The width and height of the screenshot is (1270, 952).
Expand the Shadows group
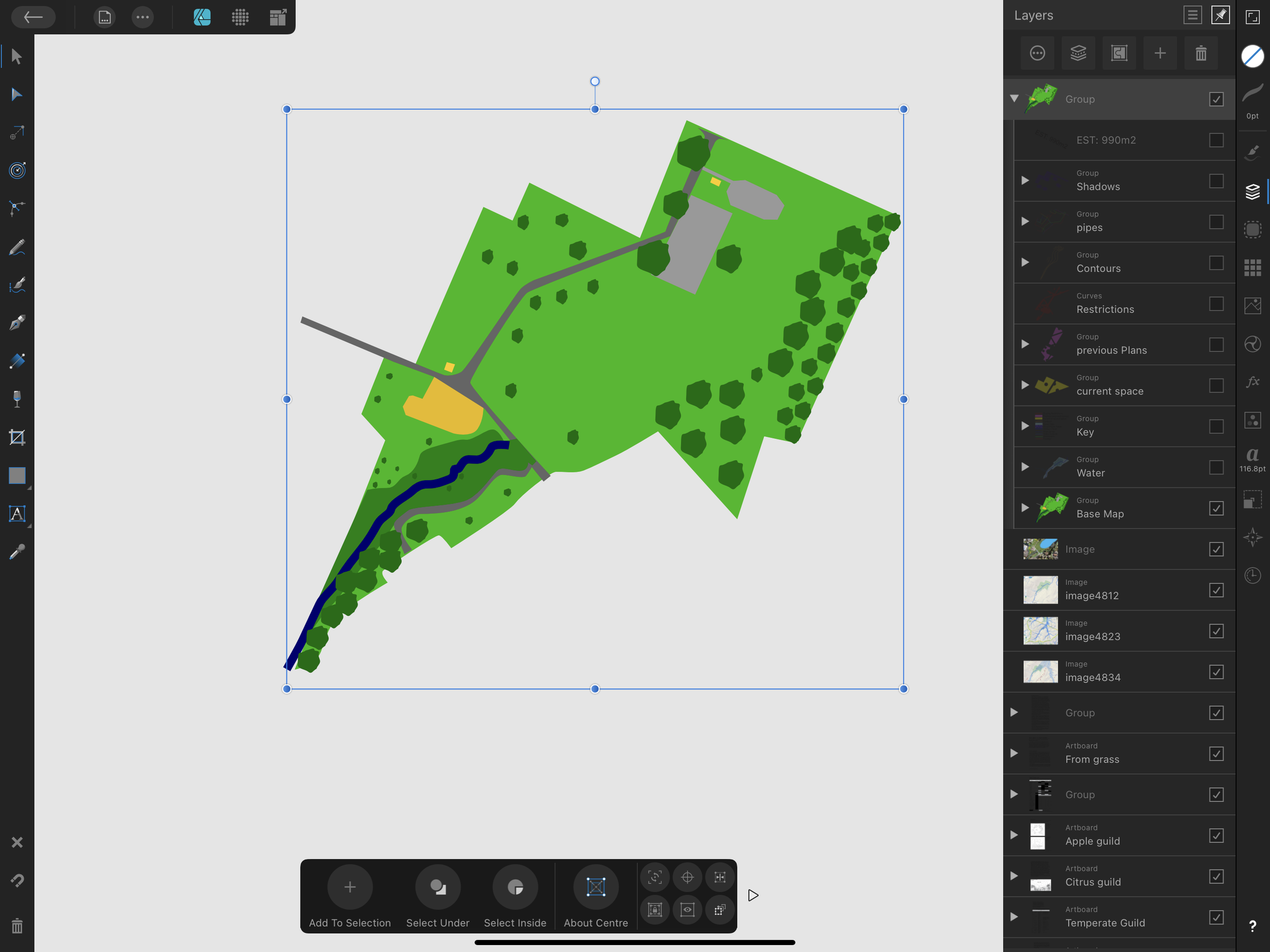(1026, 180)
